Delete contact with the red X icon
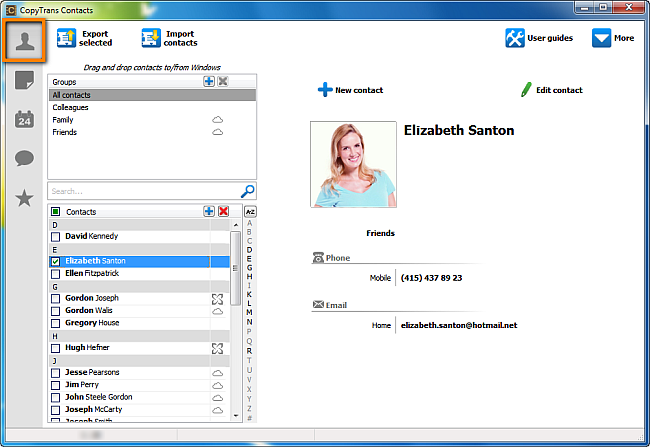This screenshot has width=650, height=447. pos(223,211)
